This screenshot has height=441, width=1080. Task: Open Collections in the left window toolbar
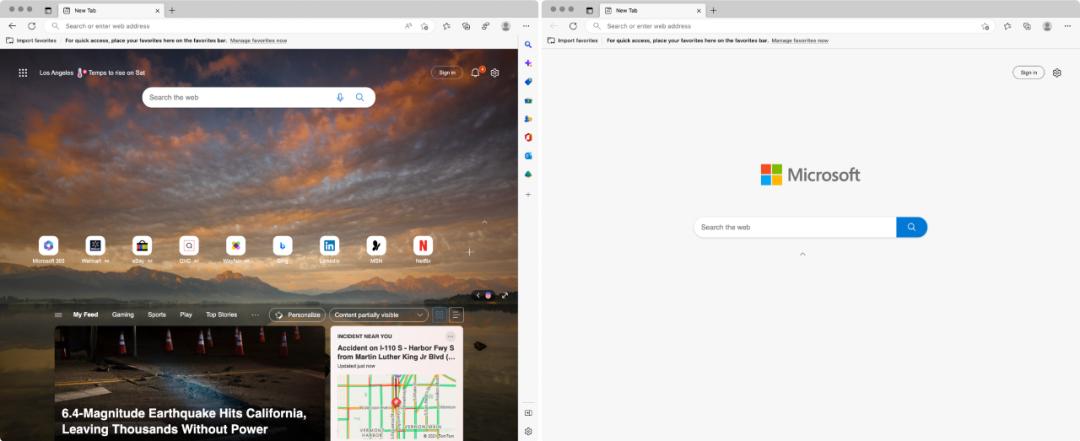coord(466,26)
